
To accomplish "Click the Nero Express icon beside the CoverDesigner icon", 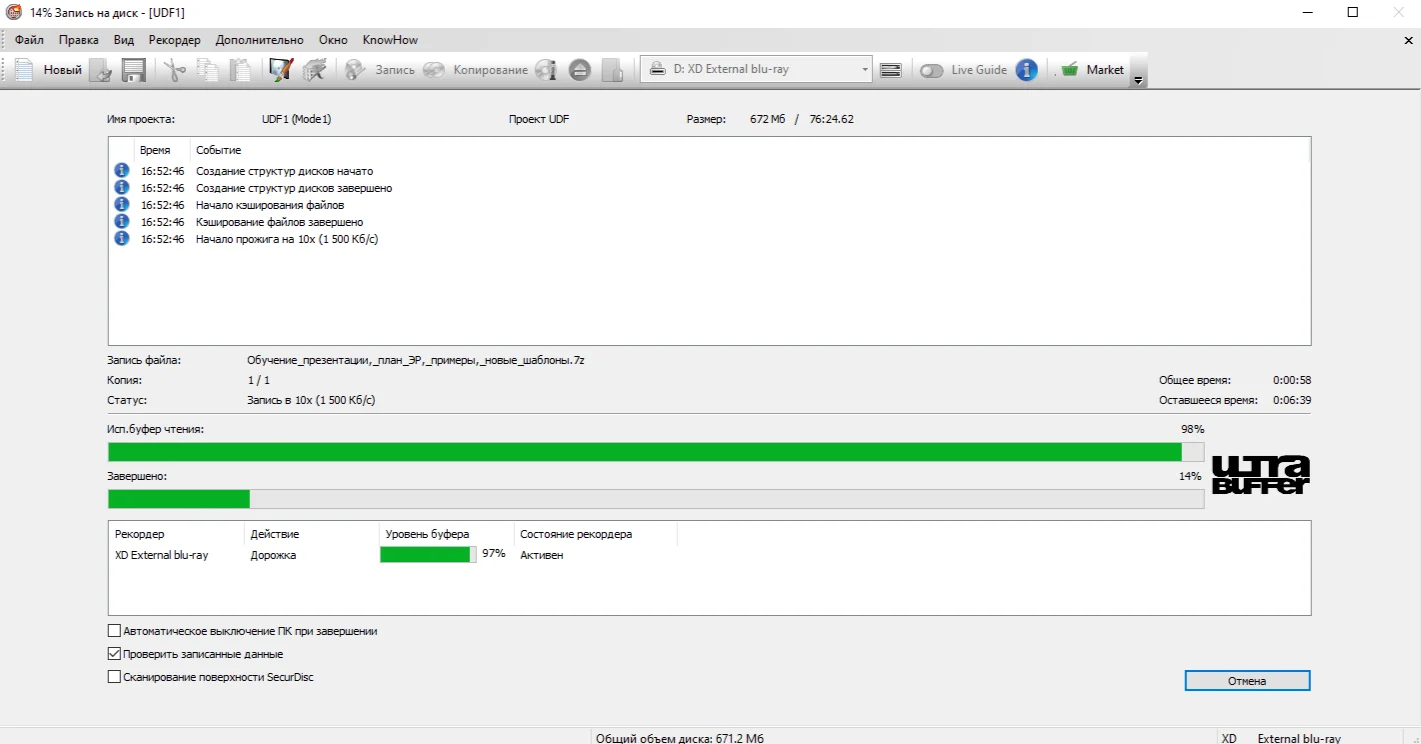I will pyautogui.click(x=315, y=70).
